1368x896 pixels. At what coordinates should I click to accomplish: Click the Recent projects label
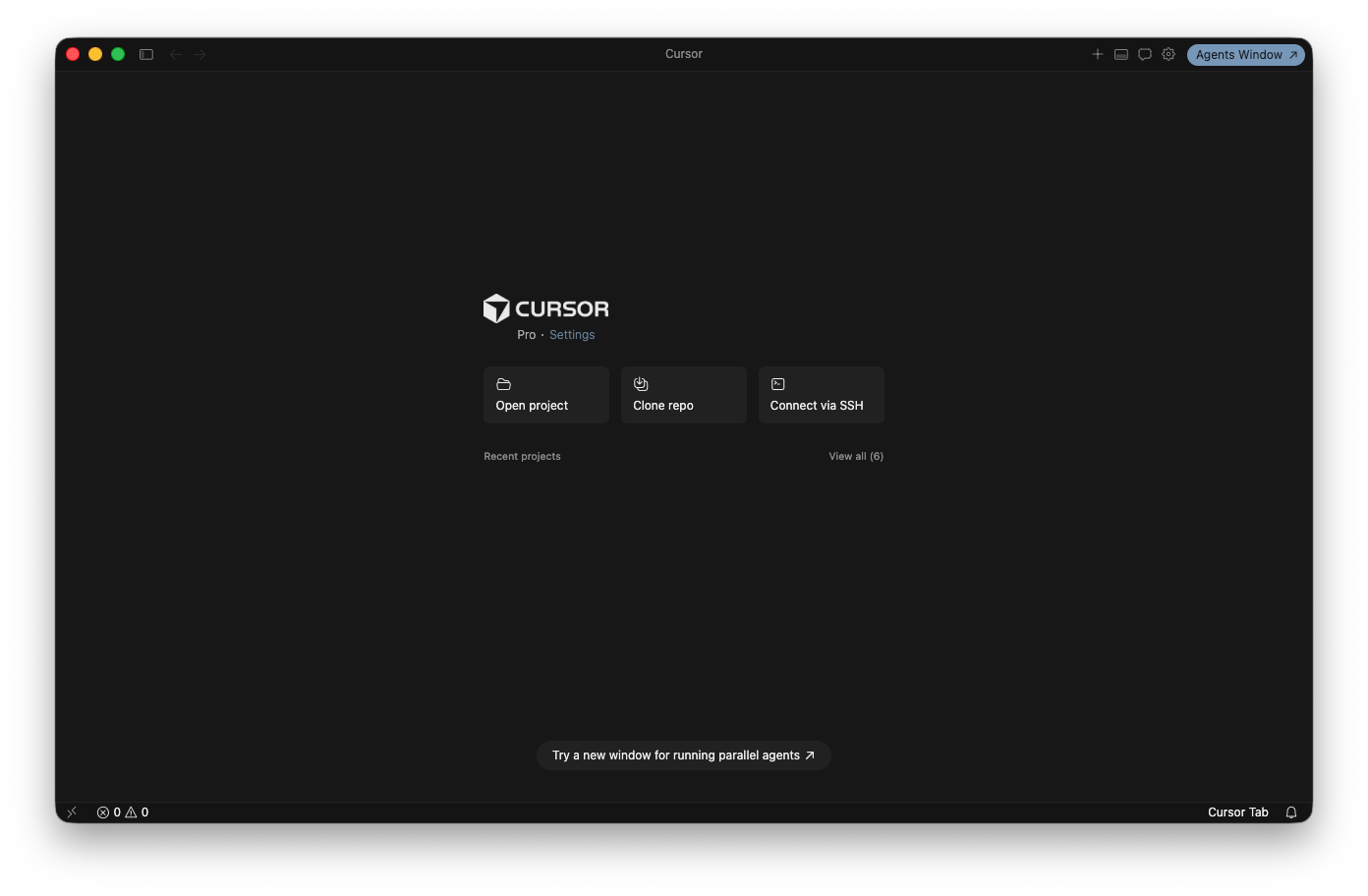pos(522,456)
